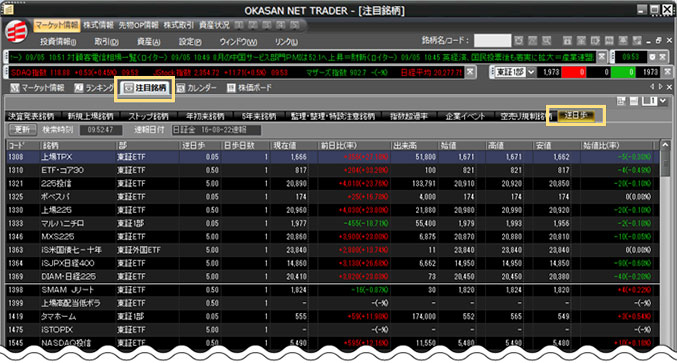Image resolution: width=677 pixels, height=363 pixels.
Task: Open the 資産 menu
Action: click(x=149, y=42)
